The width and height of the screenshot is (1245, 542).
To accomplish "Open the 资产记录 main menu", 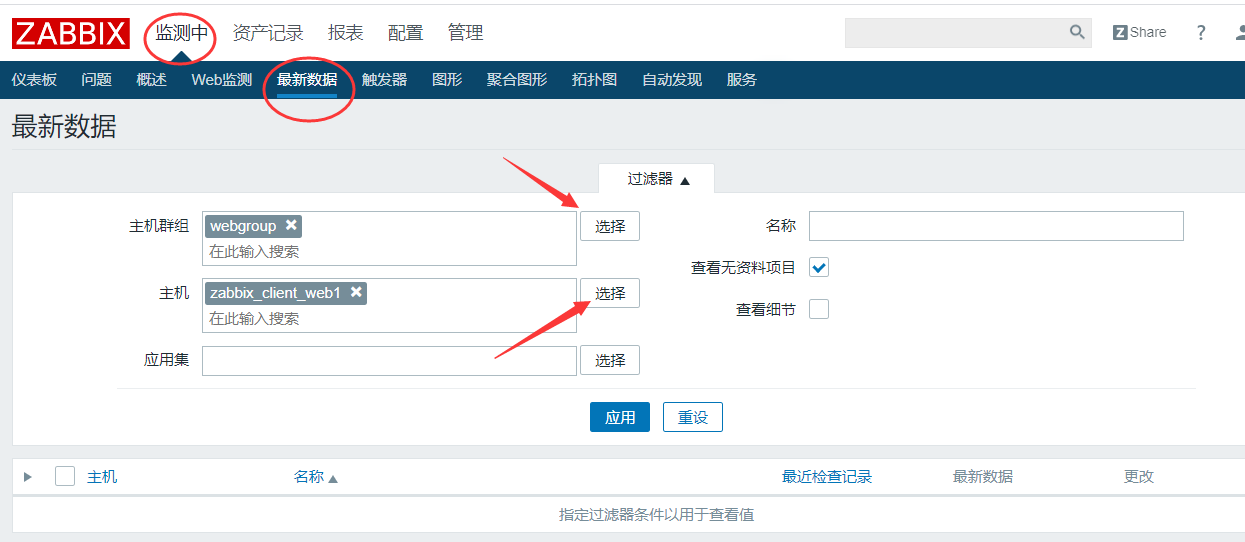I will (268, 33).
